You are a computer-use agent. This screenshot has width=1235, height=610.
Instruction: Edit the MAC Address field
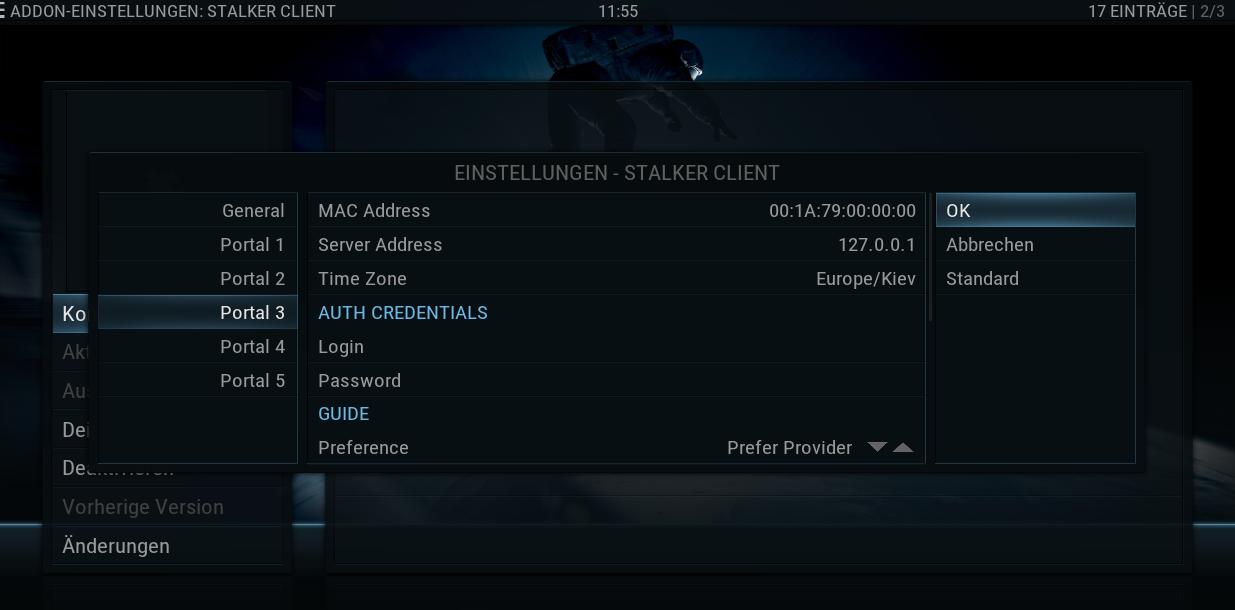[616, 211]
